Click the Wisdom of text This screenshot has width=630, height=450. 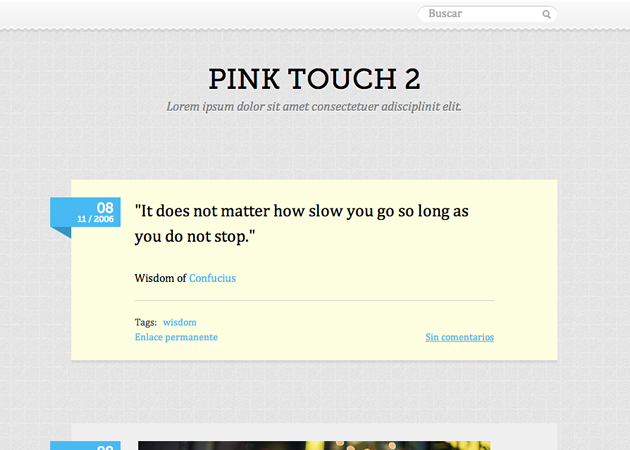[160, 278]
